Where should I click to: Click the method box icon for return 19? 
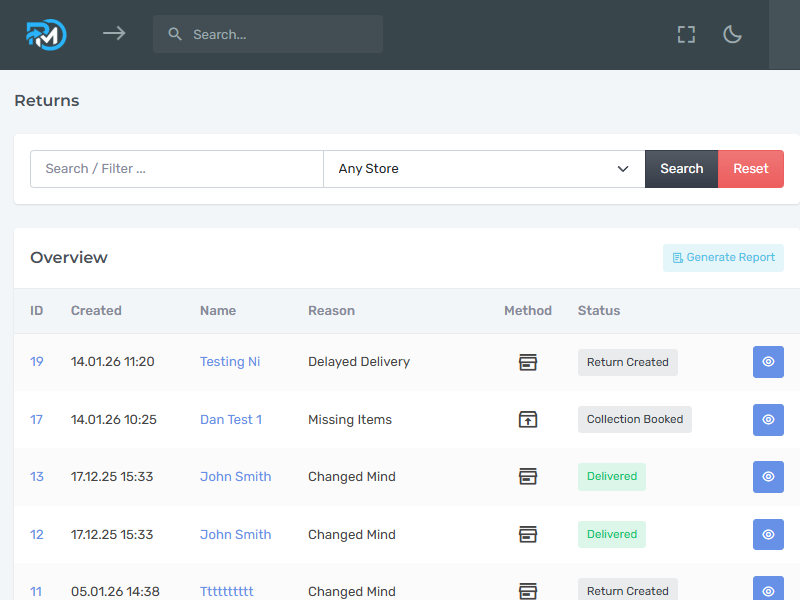(528, 362)
